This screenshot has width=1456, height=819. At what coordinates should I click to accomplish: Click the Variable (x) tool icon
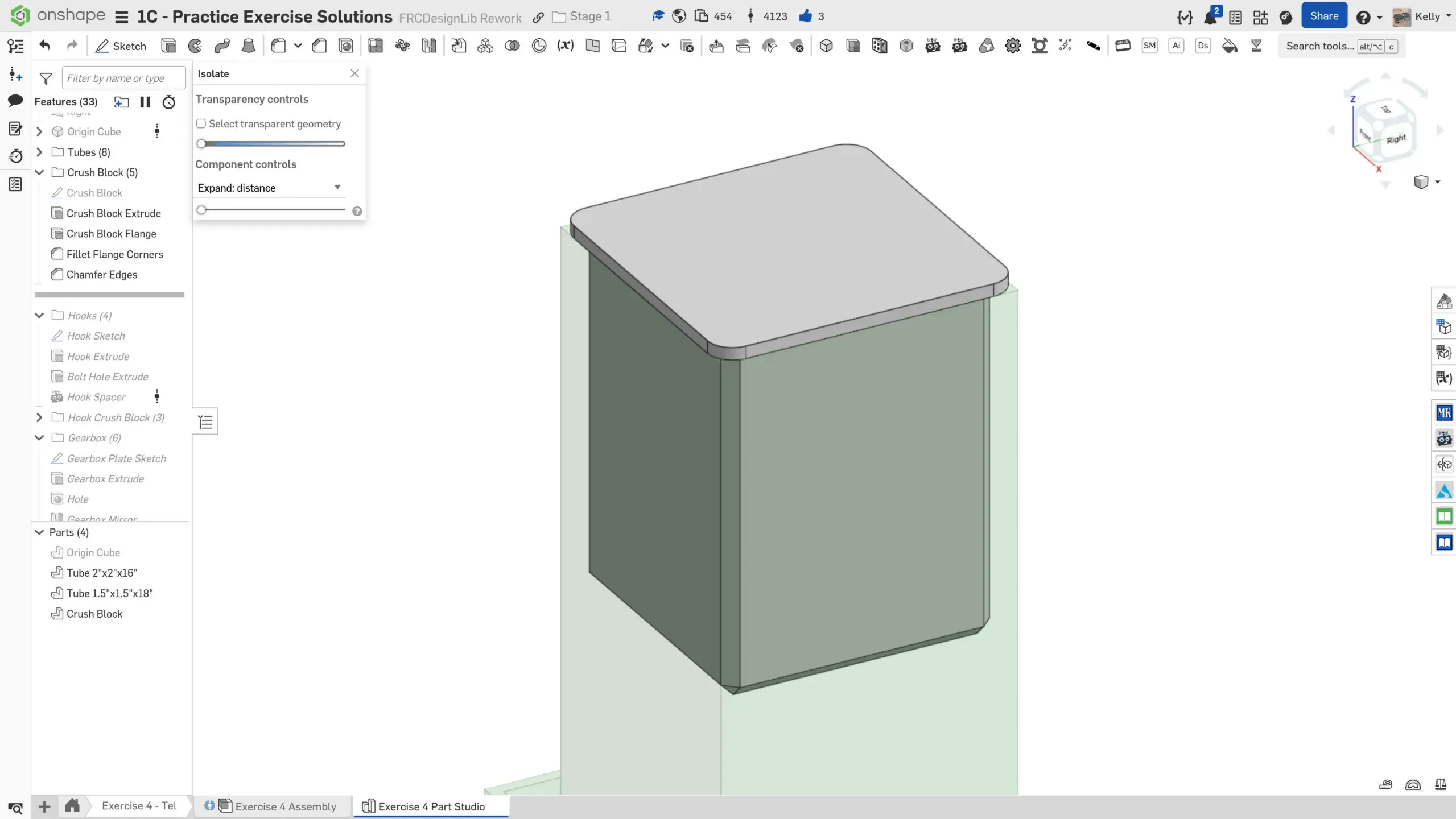coord(565,46)
